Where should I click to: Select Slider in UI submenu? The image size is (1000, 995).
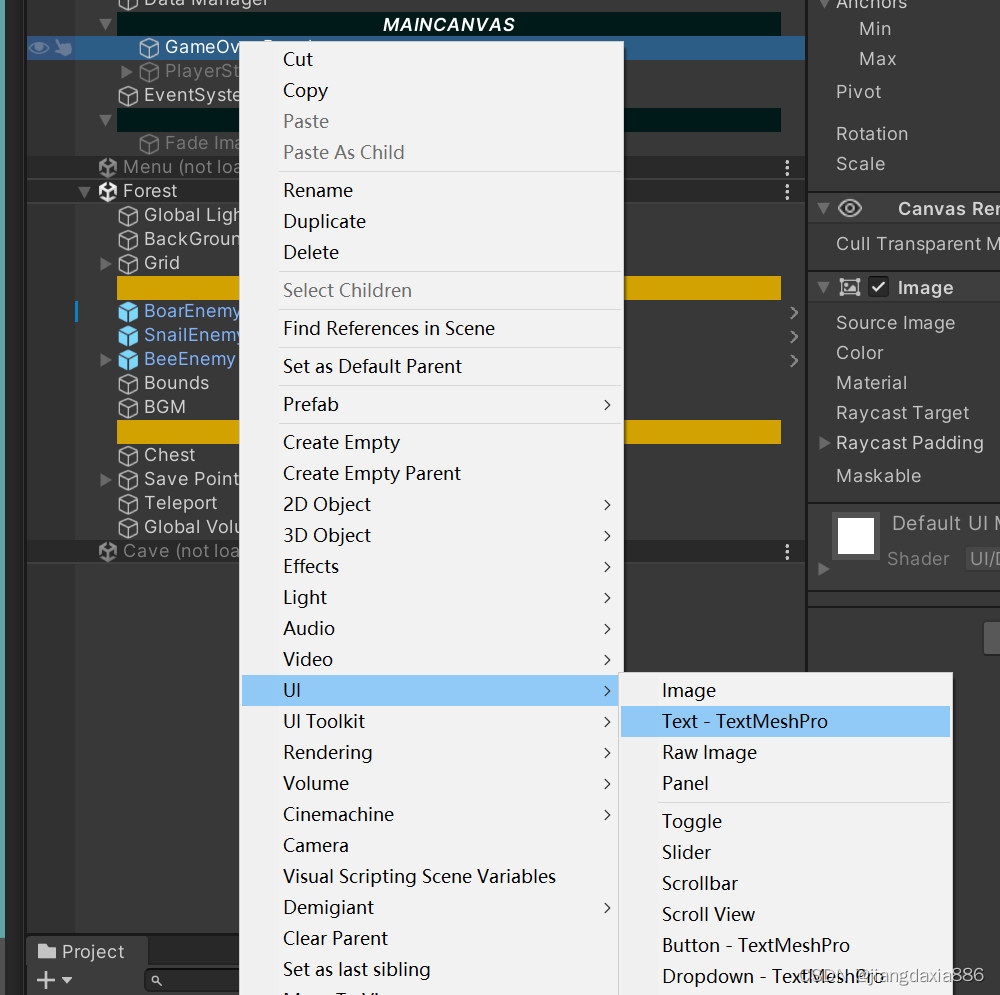tap(785, 852)
